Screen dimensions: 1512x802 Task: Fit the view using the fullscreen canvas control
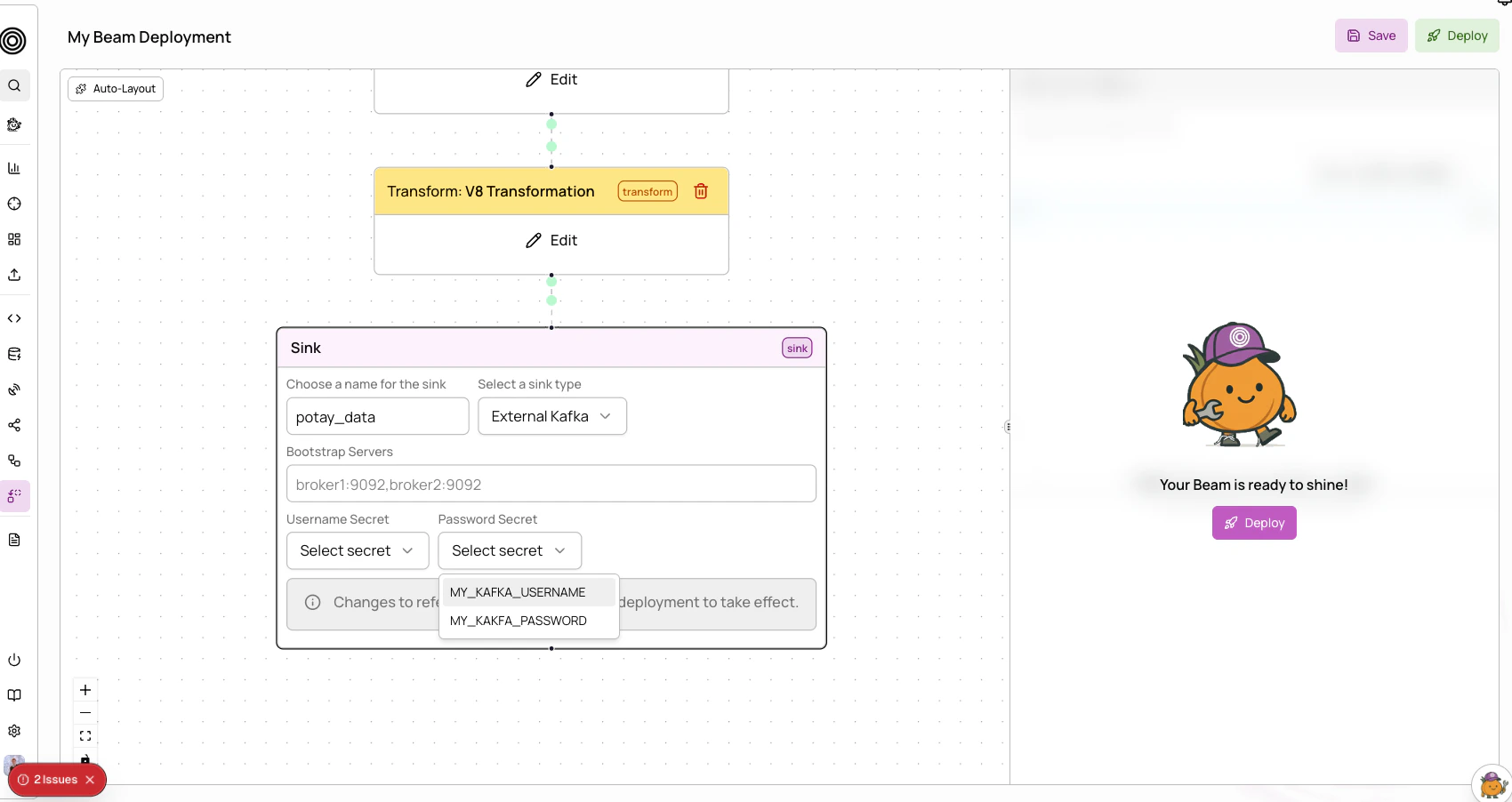pyautogui.click(x=85, y=736)
